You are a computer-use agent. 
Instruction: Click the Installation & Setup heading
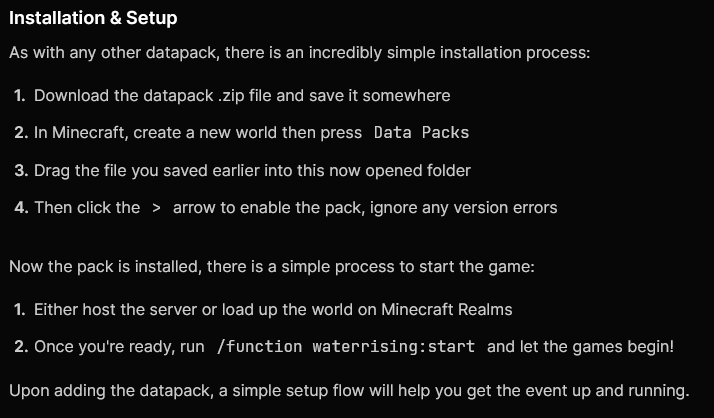93,18
